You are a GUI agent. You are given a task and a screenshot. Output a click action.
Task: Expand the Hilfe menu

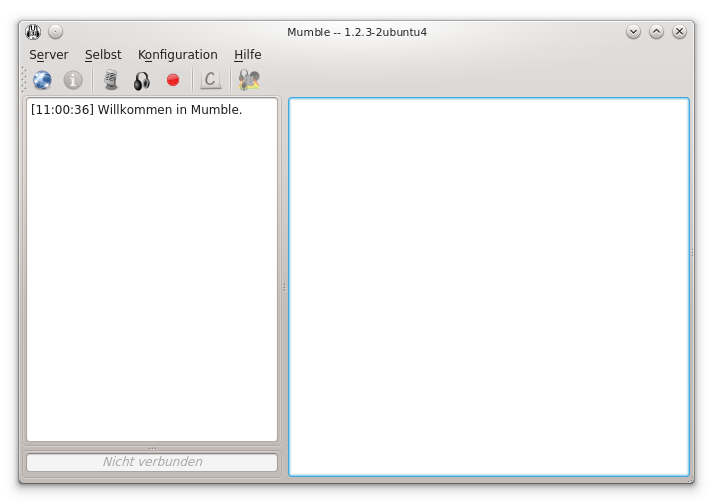247,55
